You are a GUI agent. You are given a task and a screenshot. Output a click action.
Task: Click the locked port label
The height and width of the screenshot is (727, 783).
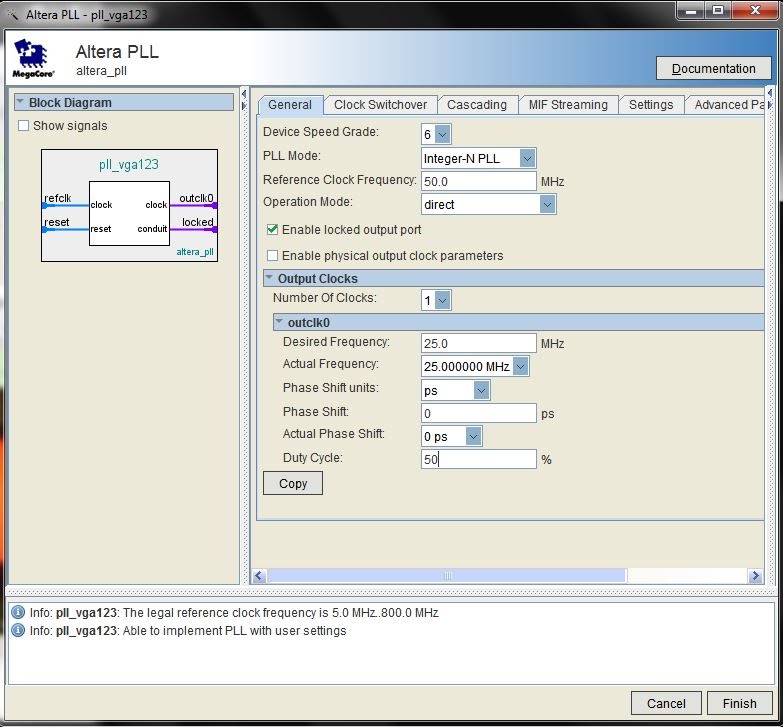point(198,222)
